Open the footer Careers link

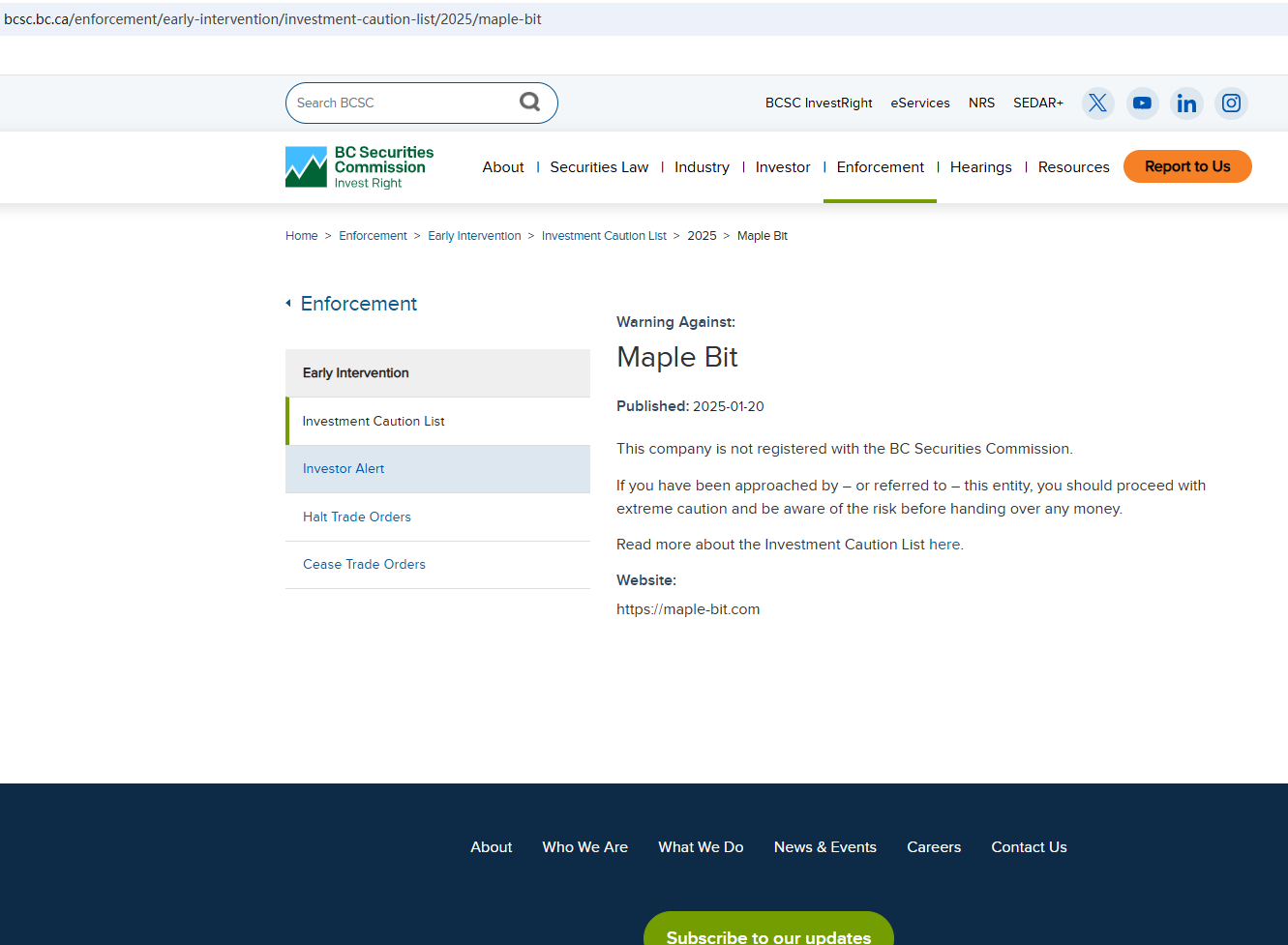pos(934,847)
